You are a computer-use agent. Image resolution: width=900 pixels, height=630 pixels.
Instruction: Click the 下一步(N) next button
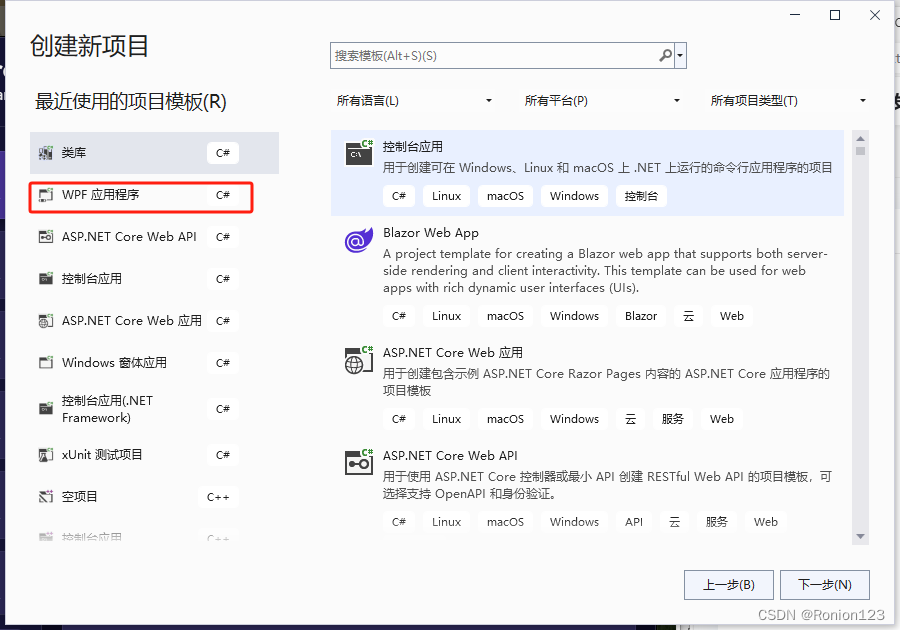[x=825, y=585]
